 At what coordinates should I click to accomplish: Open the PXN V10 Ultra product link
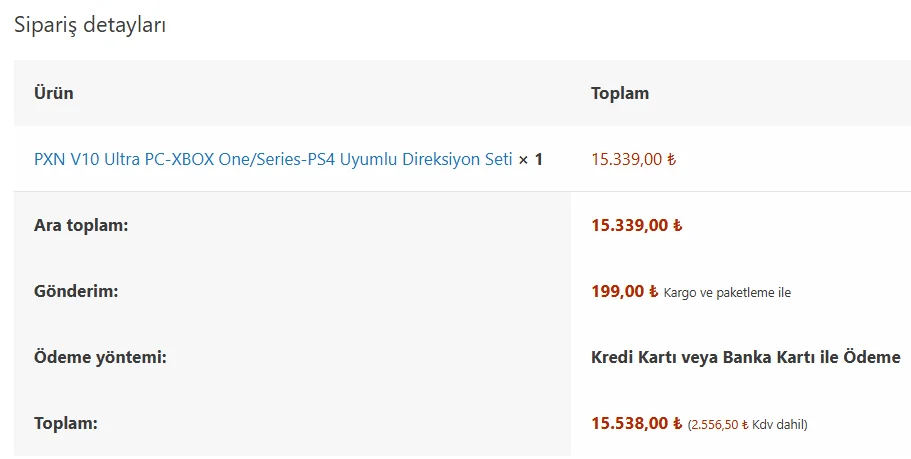273,159
